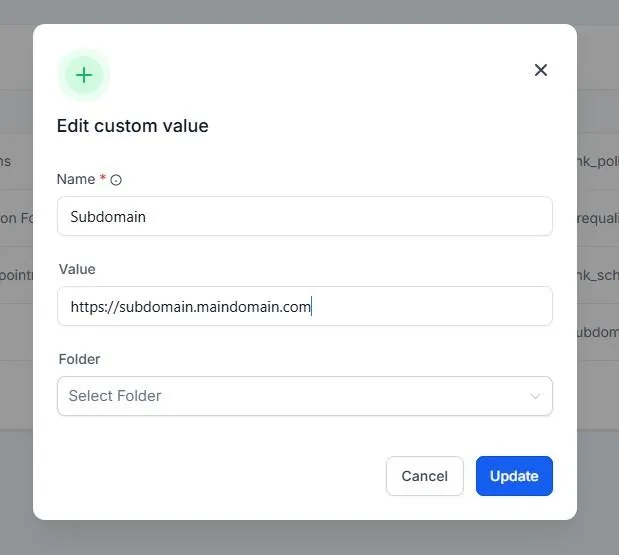
Task: Select the background row ending nk_poli
Action: [598, 161]
